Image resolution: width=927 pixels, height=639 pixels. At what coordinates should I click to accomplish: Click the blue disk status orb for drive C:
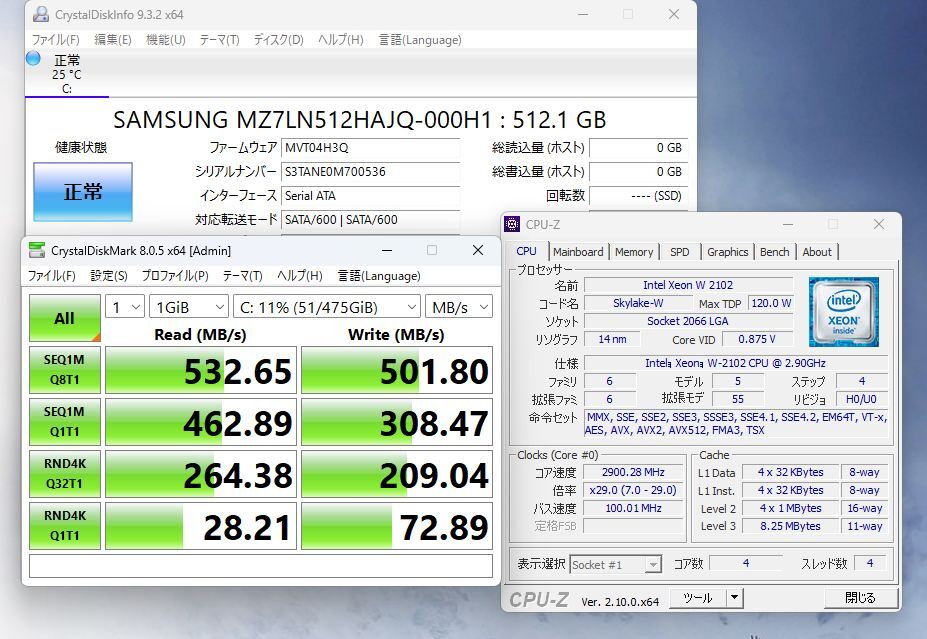33,58
